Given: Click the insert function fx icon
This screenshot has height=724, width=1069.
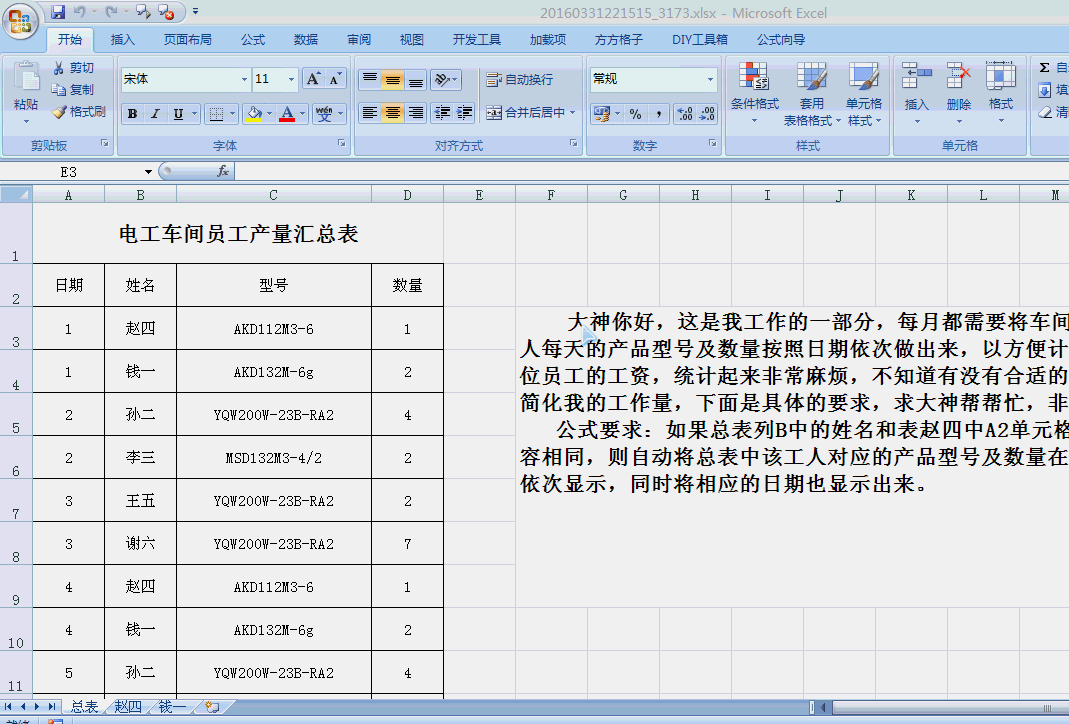Looking at the screenshot, I should click(223, 172).
